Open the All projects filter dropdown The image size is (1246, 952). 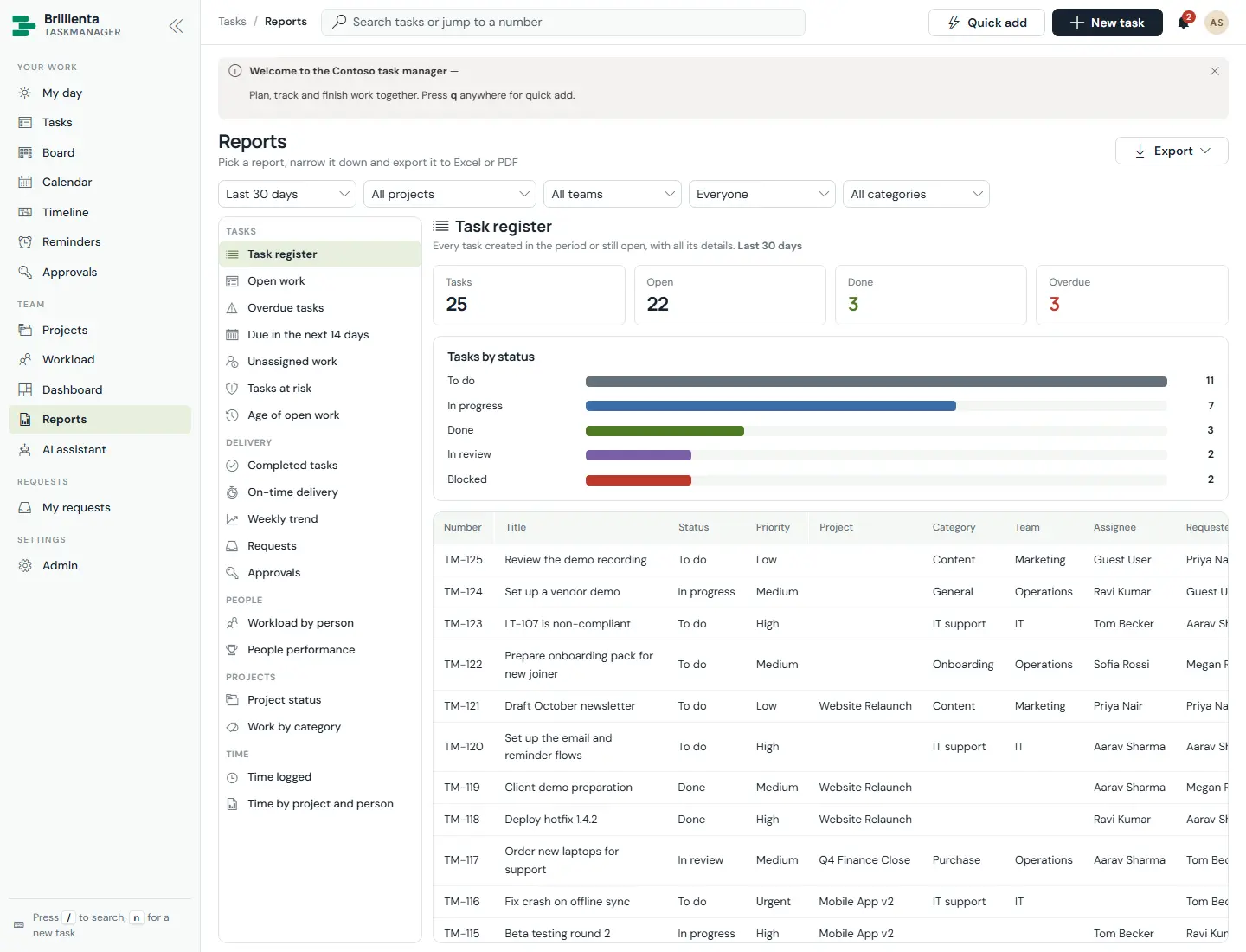click(450, 194)
